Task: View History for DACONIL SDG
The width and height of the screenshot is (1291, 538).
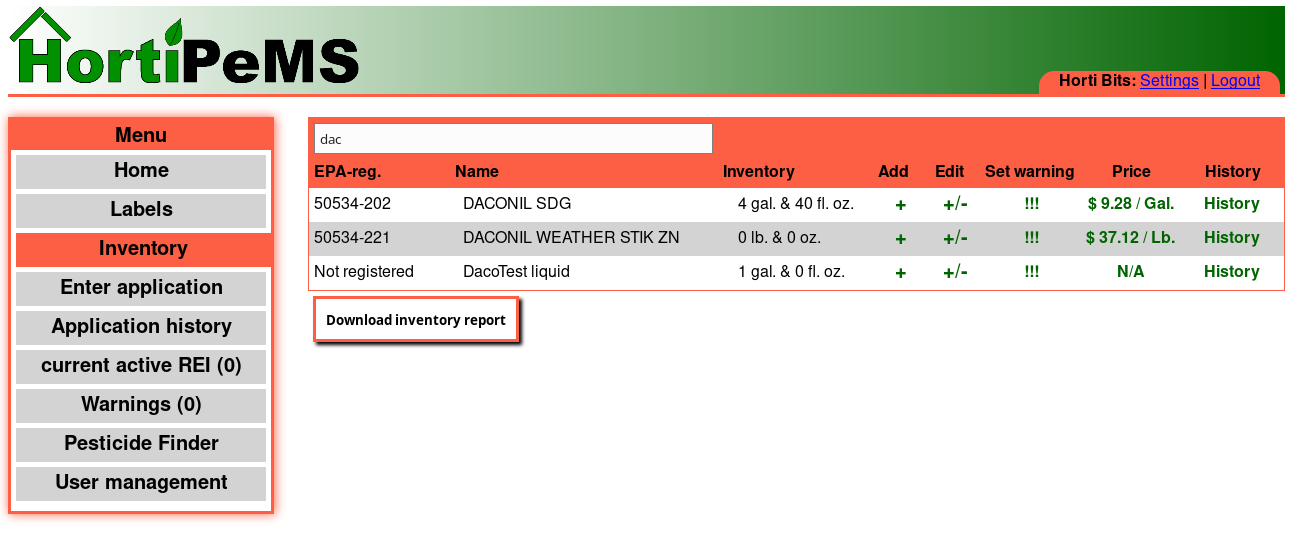Action: (1231, 204)
